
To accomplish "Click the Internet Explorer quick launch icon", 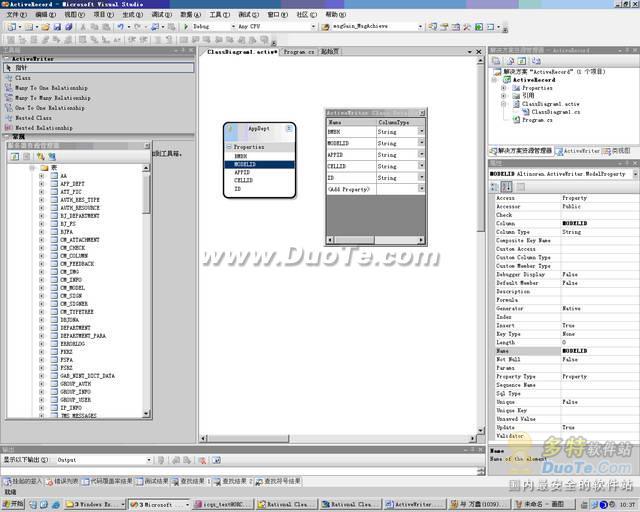I will pos(56,505).
